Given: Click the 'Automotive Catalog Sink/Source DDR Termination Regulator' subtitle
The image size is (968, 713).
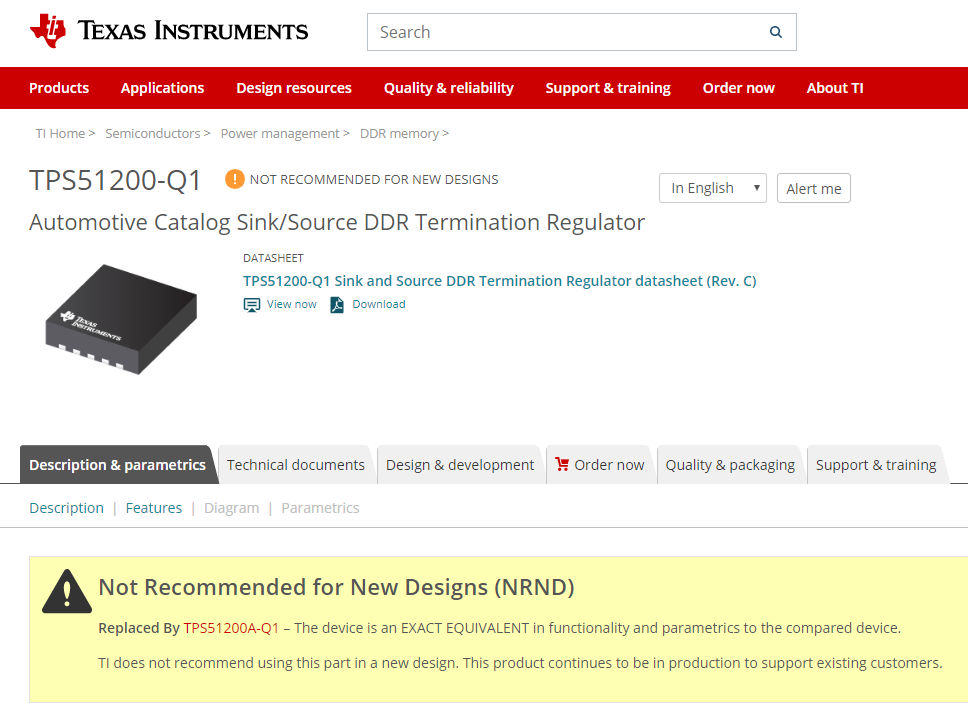Looking at the screenshot, I should (x=337, y=222).
